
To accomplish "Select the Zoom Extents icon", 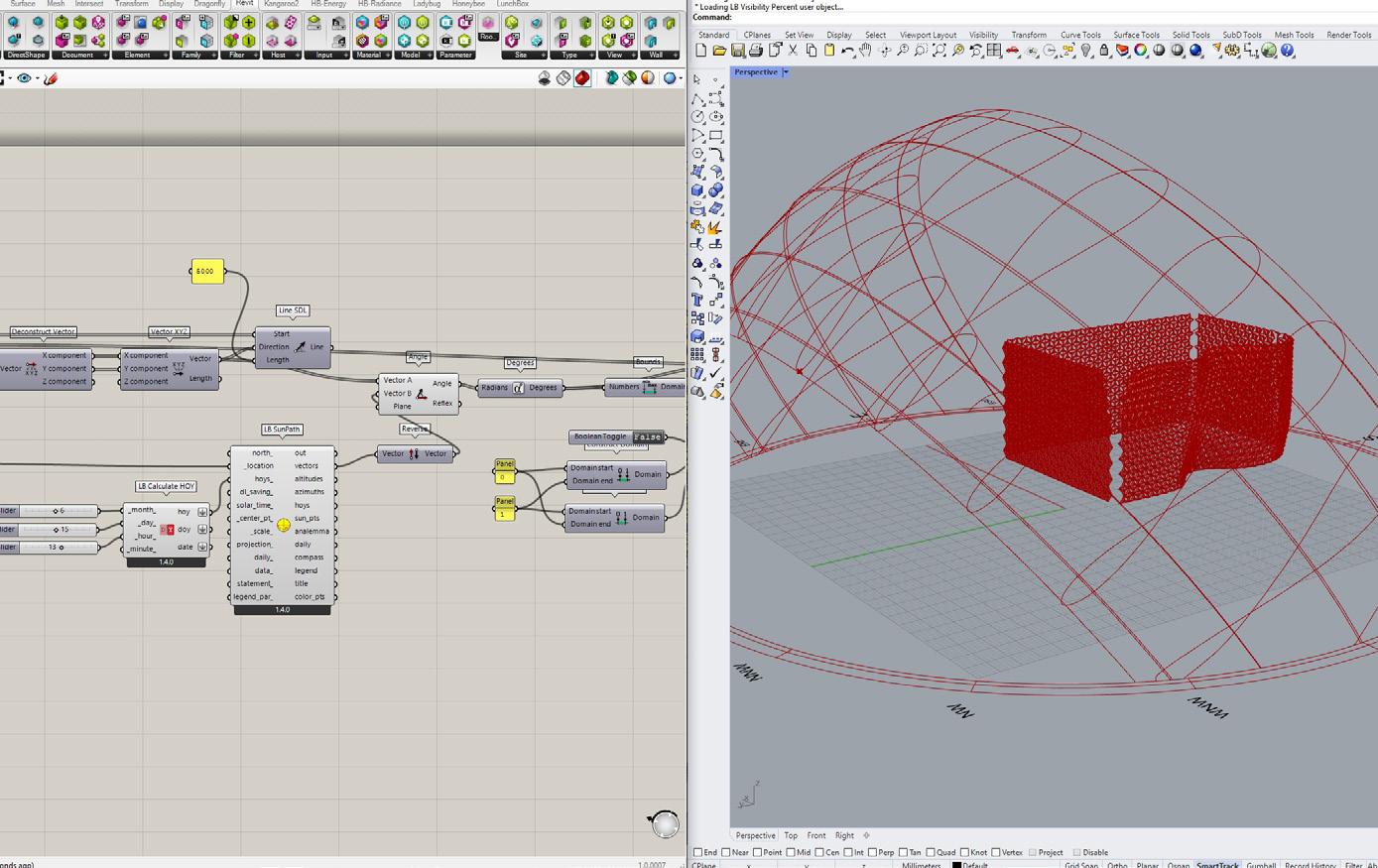I will coord(939,51).
